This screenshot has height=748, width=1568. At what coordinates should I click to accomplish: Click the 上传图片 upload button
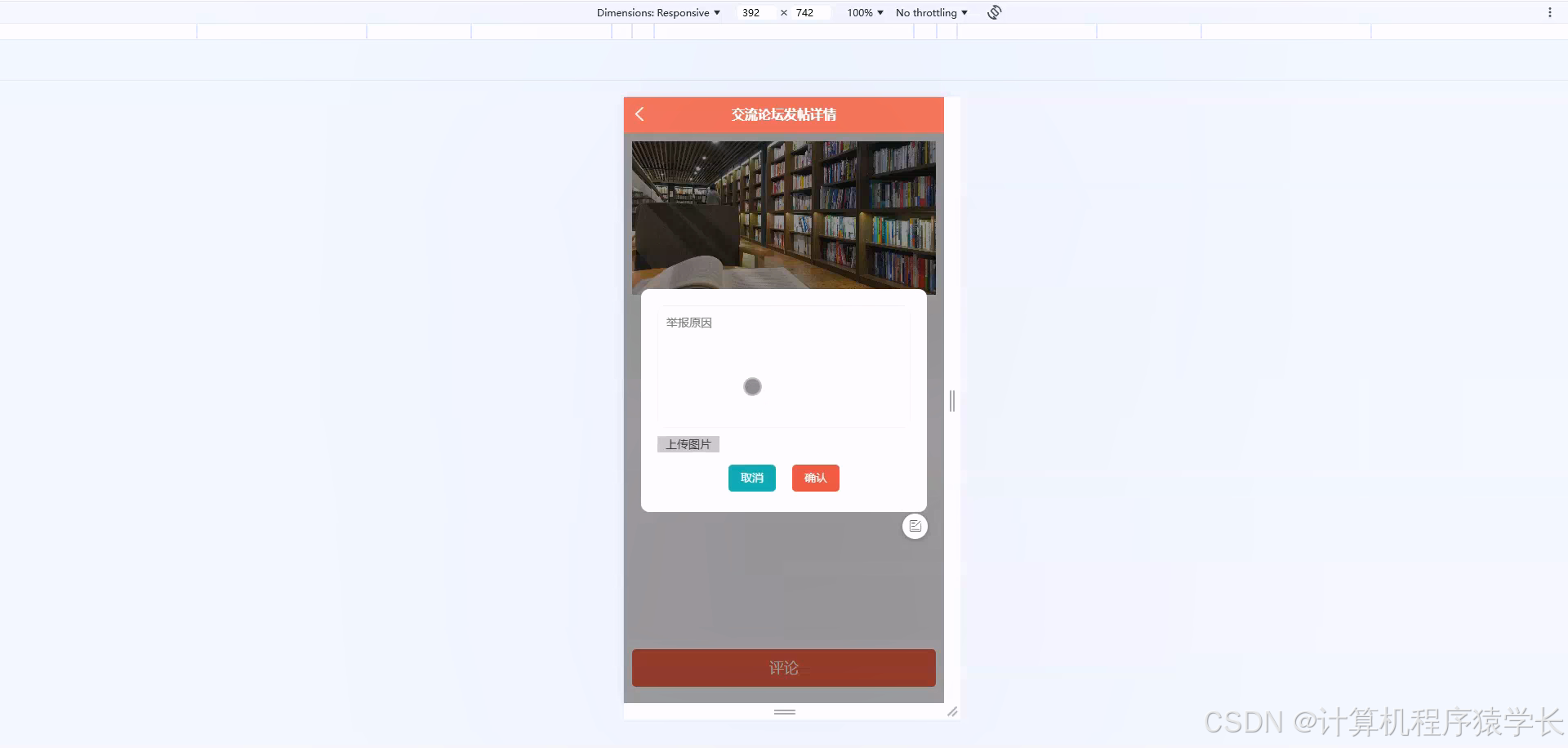click(688, 444)
